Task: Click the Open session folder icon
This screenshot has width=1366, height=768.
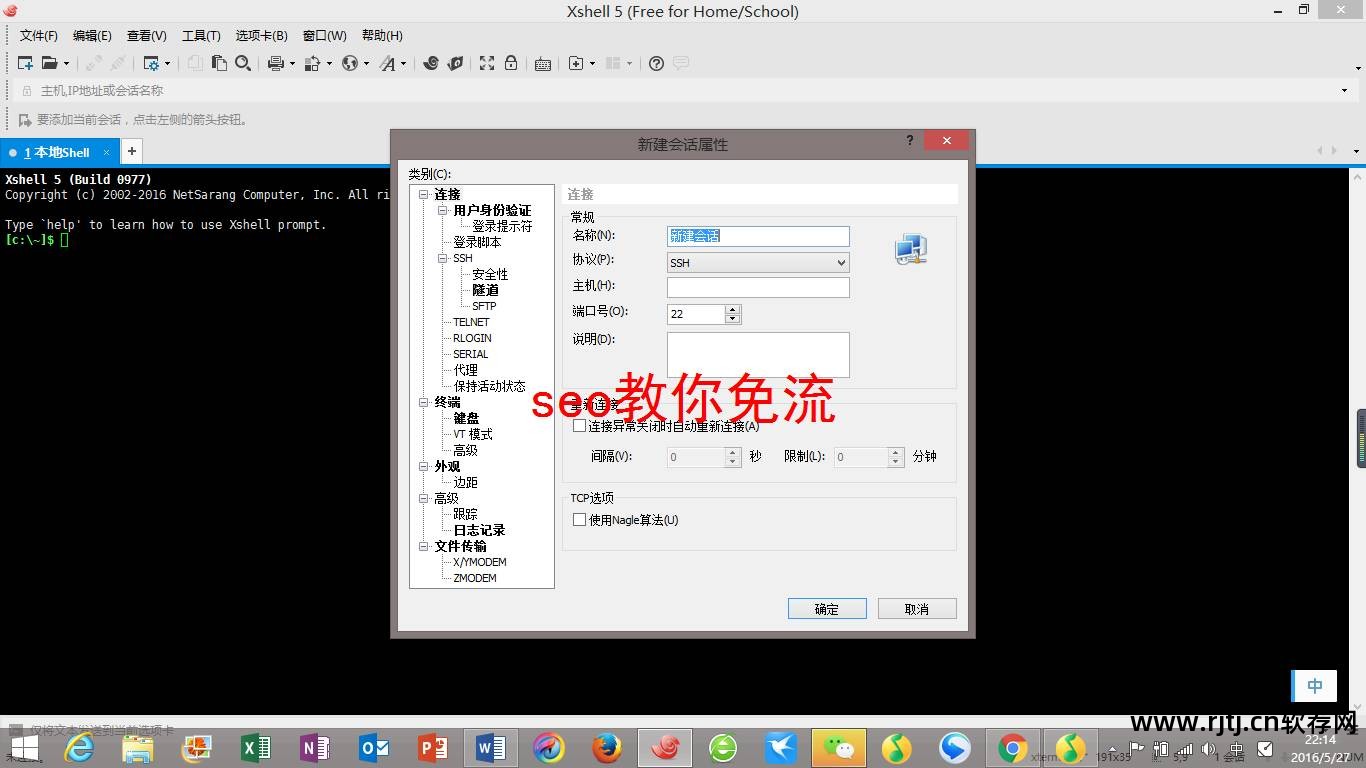Action: pos(49,63)
